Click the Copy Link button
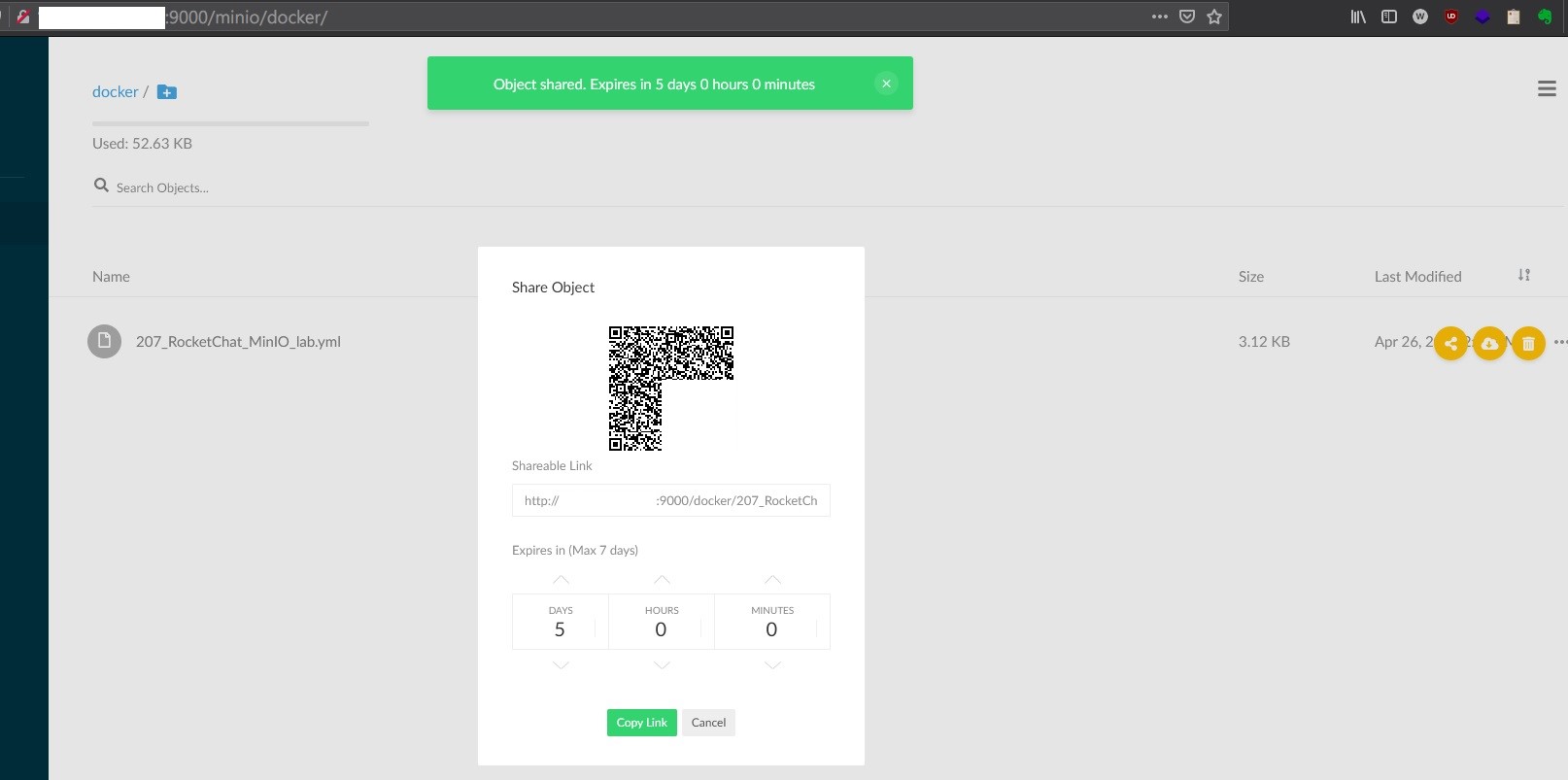This screenshot has height=780, width=1568. coord(641,723)
